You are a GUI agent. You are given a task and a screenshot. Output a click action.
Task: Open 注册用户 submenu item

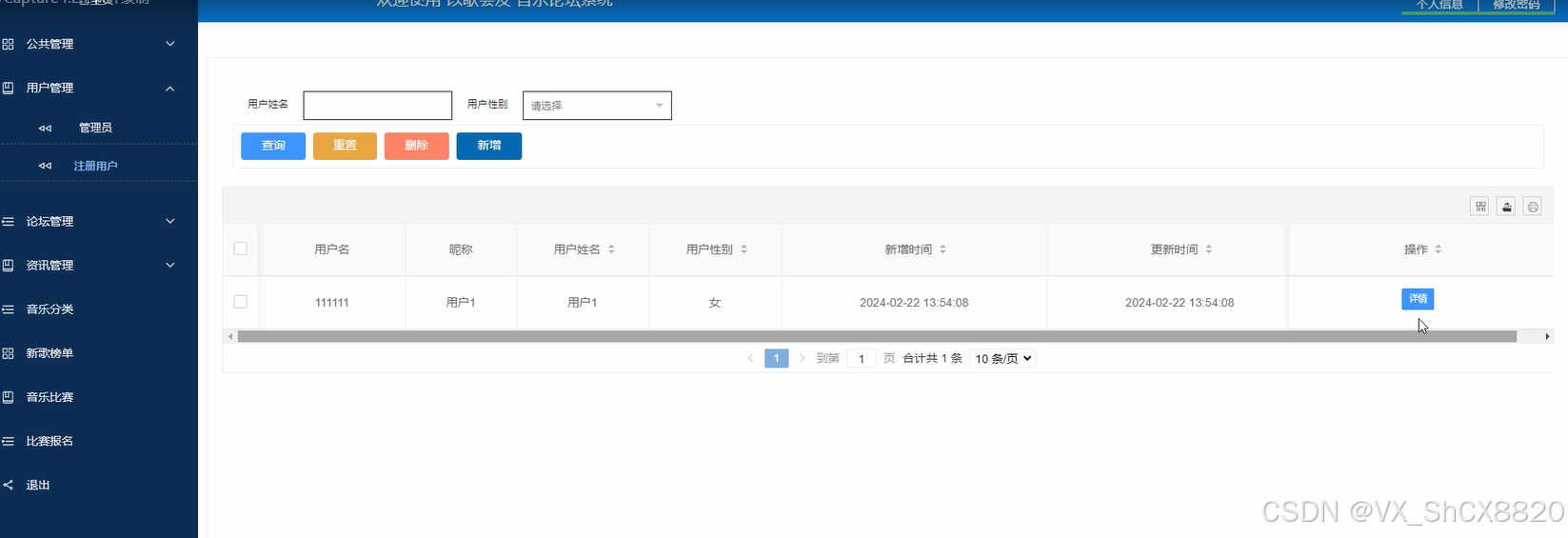[95, 166]
